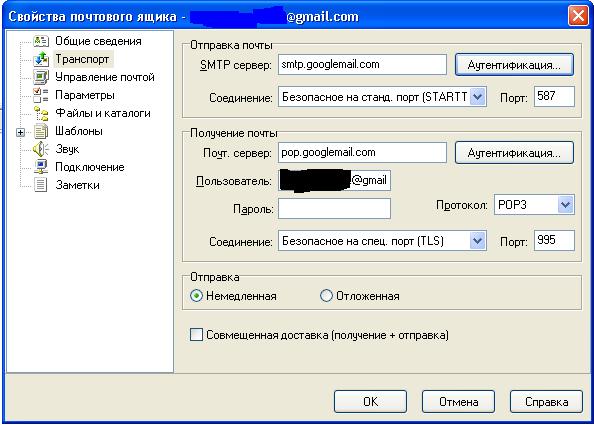Click the Отмена button
Image resolution: width=594 pixels, height=425 pixels.
click(x=458, y=402)
